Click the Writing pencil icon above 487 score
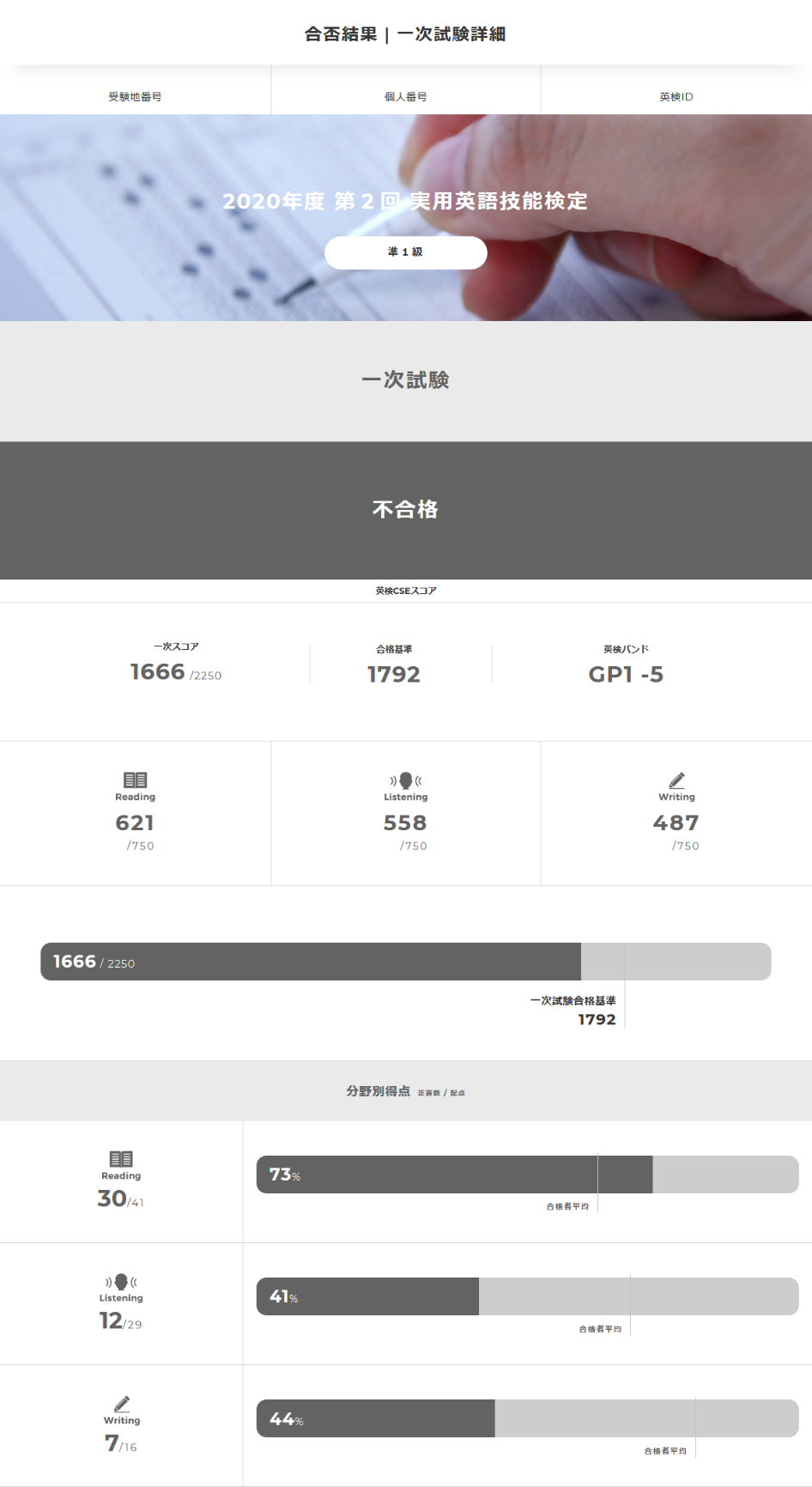Image resolution: width=812 pixels, height=1487 pixels. point(676,780)
